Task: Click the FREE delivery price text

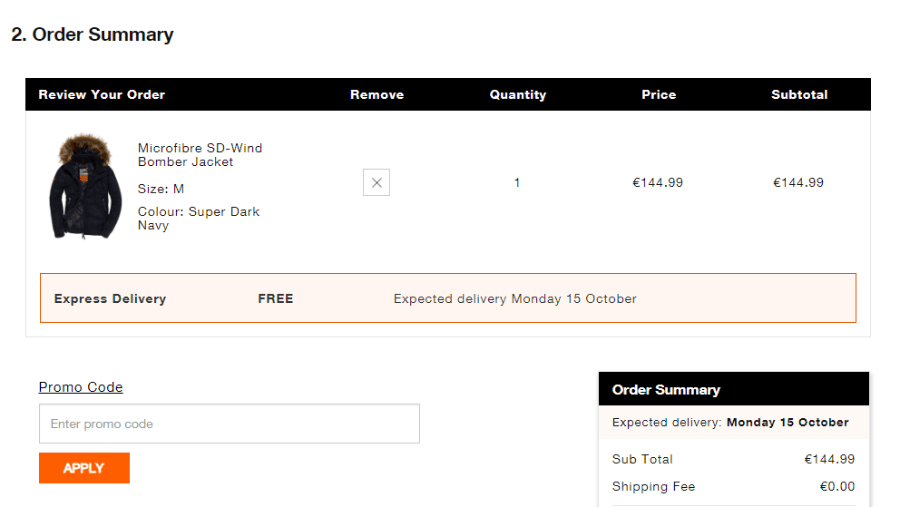Action: (x=275, y=299)
